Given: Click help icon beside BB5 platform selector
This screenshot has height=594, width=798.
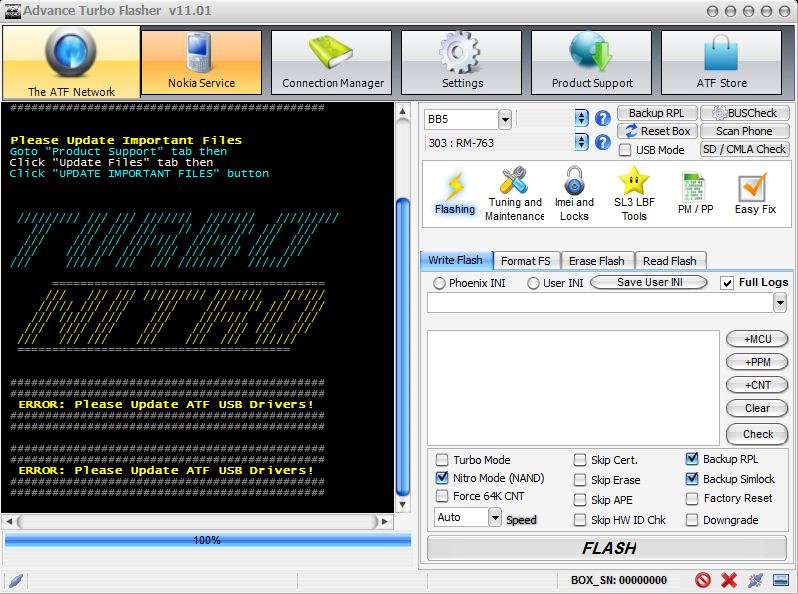Looking at the screenshot, I should pyautogui.click(x=603, y=119).
